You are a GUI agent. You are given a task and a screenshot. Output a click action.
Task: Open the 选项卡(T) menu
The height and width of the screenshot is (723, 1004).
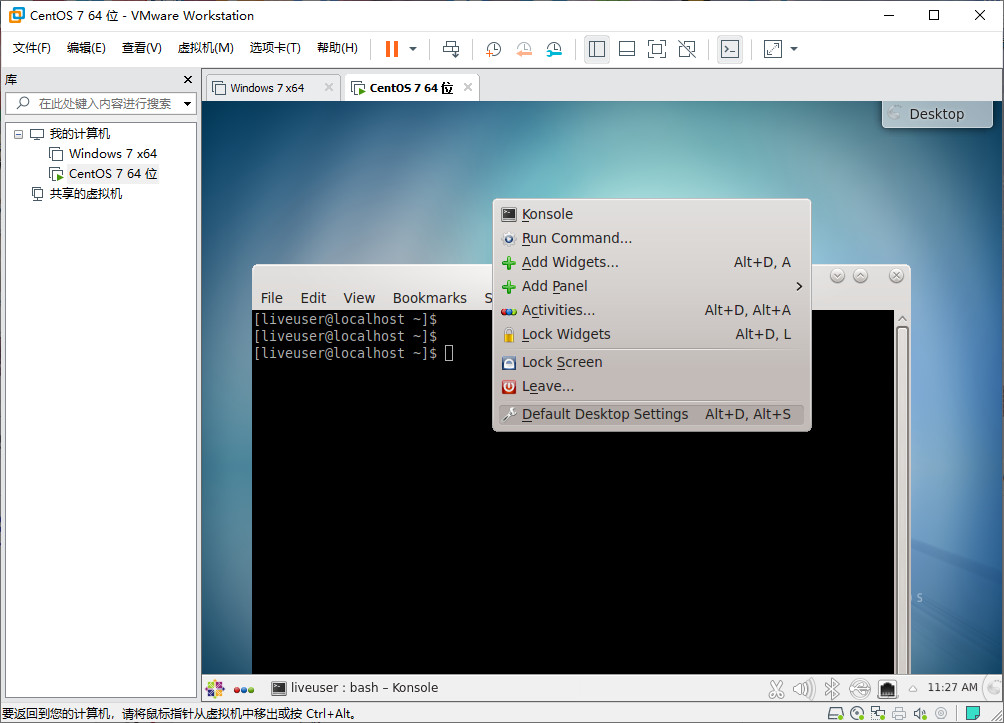pyautogui.click(x=275, y=48)
